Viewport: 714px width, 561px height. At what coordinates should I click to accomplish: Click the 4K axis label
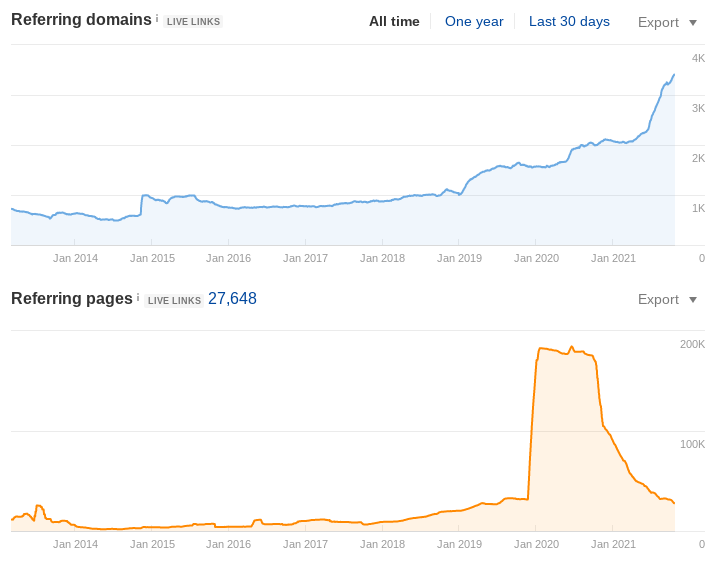[x=698, y=58]
